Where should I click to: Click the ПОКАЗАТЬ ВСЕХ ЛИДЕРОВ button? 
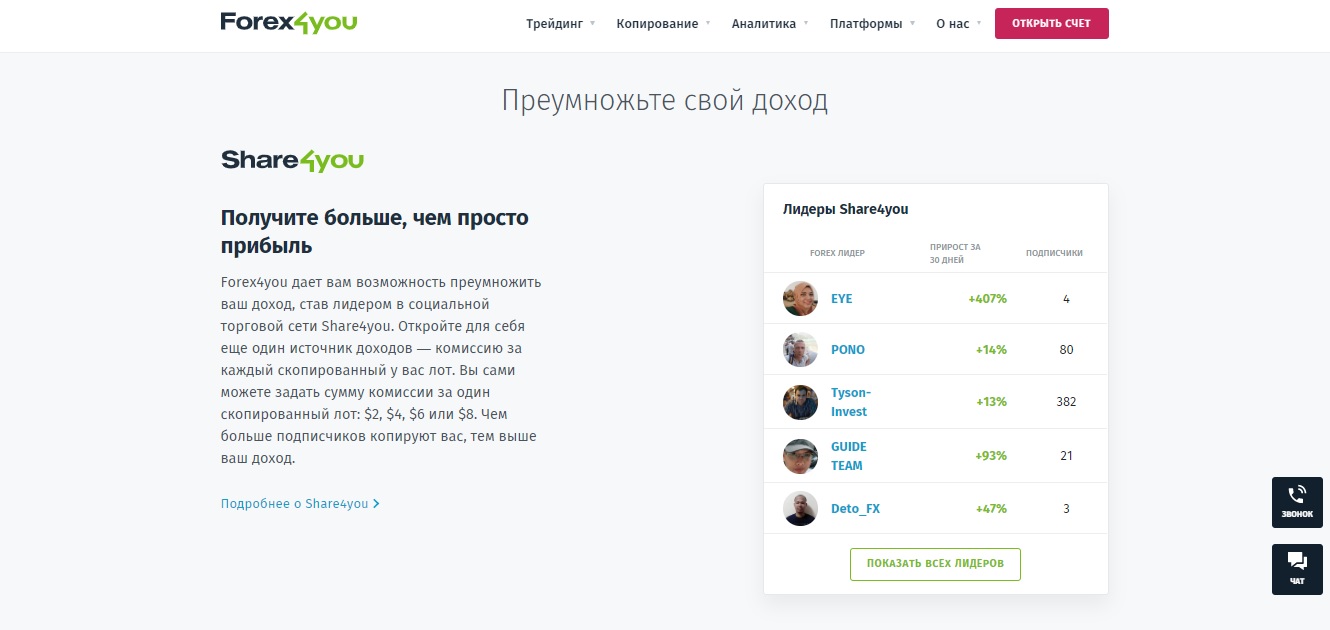[x=934, y=564]
